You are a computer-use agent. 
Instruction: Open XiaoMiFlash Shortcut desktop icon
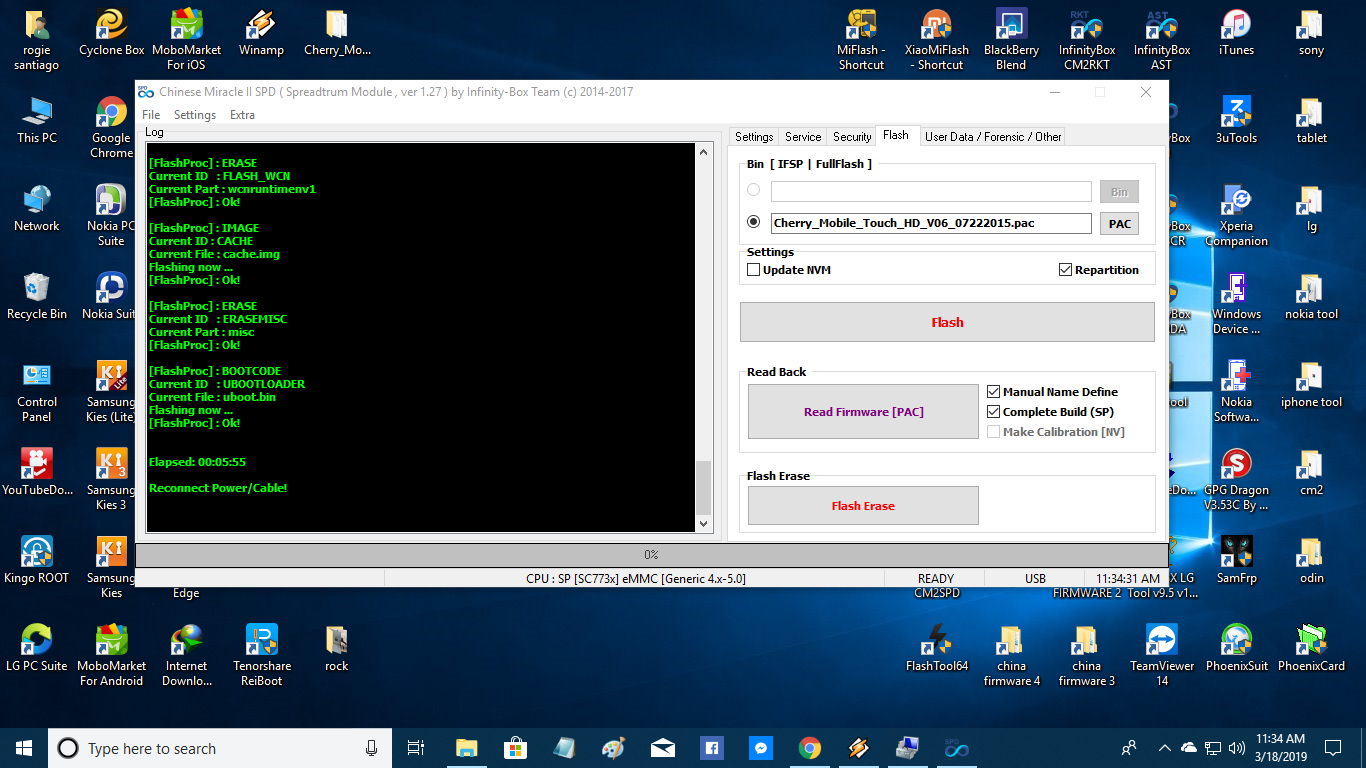point(936,40)
